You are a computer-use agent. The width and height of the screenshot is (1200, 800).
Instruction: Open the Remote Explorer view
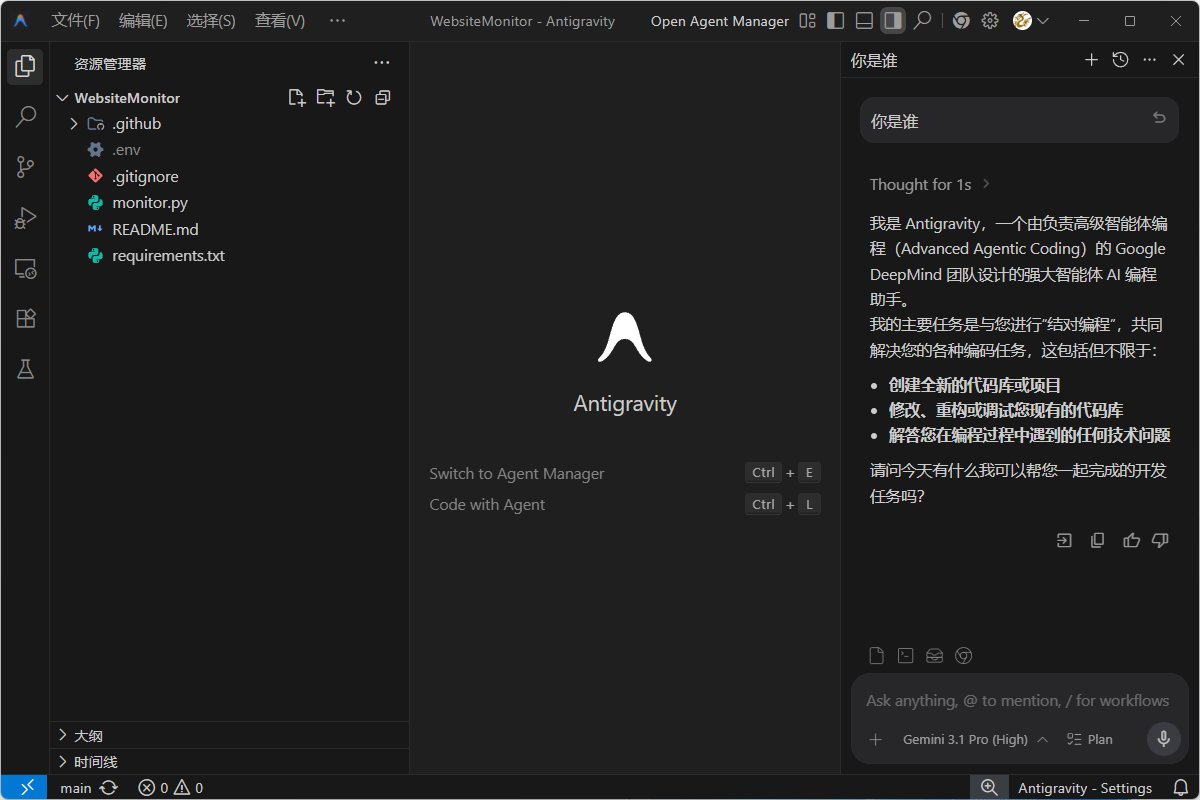(x=26, y=268)
